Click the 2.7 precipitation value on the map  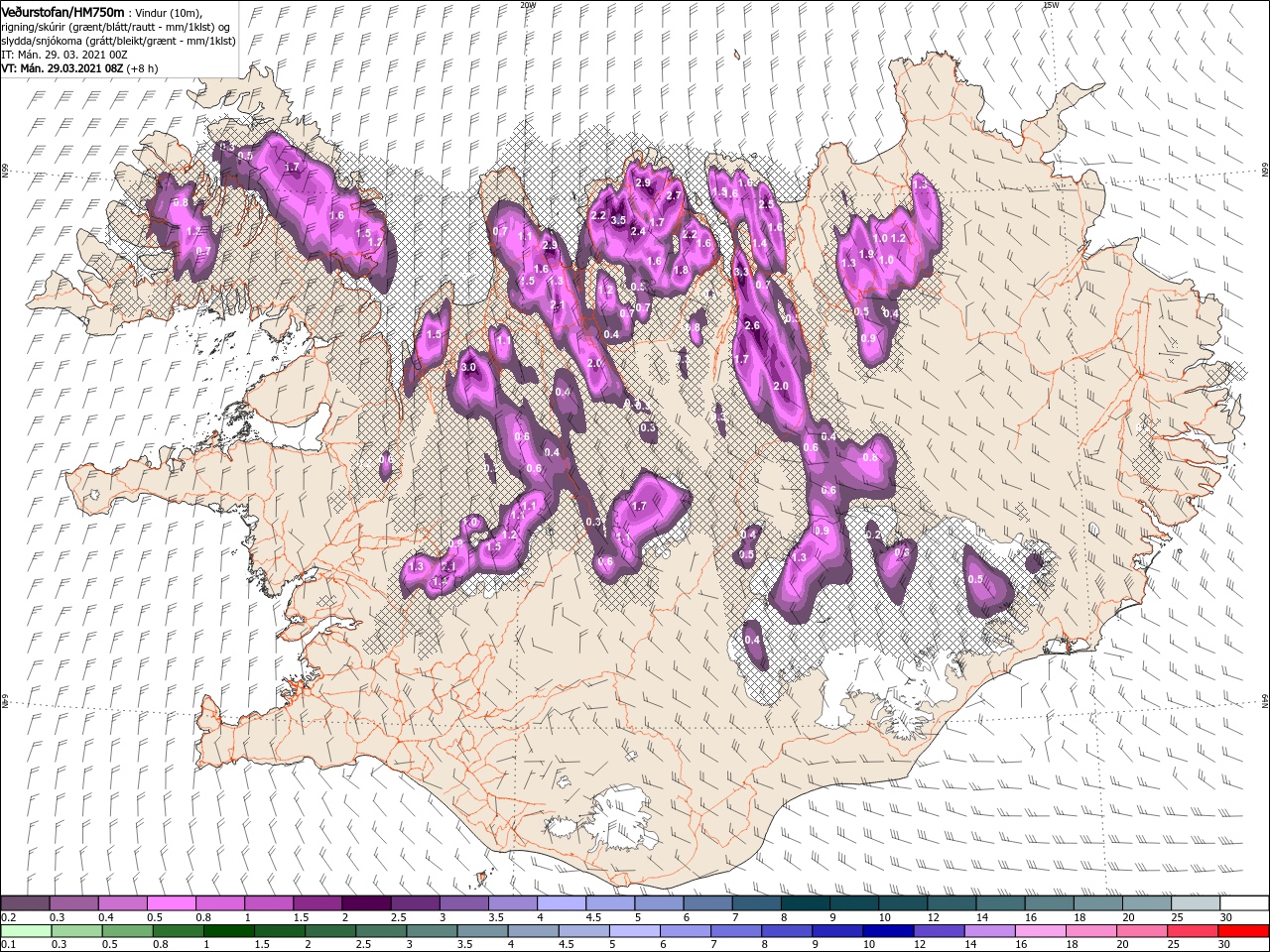674,196
